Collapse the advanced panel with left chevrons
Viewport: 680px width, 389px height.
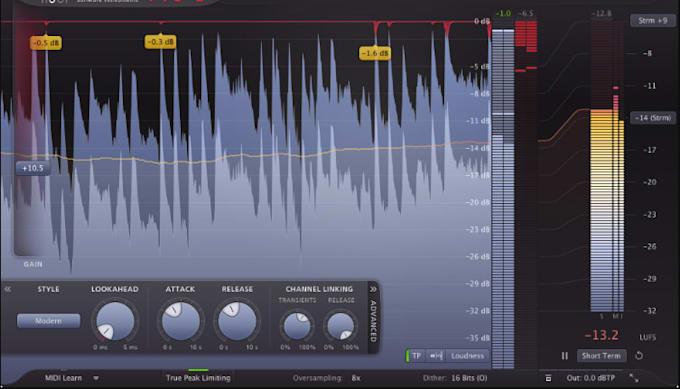tap(7, 289)
